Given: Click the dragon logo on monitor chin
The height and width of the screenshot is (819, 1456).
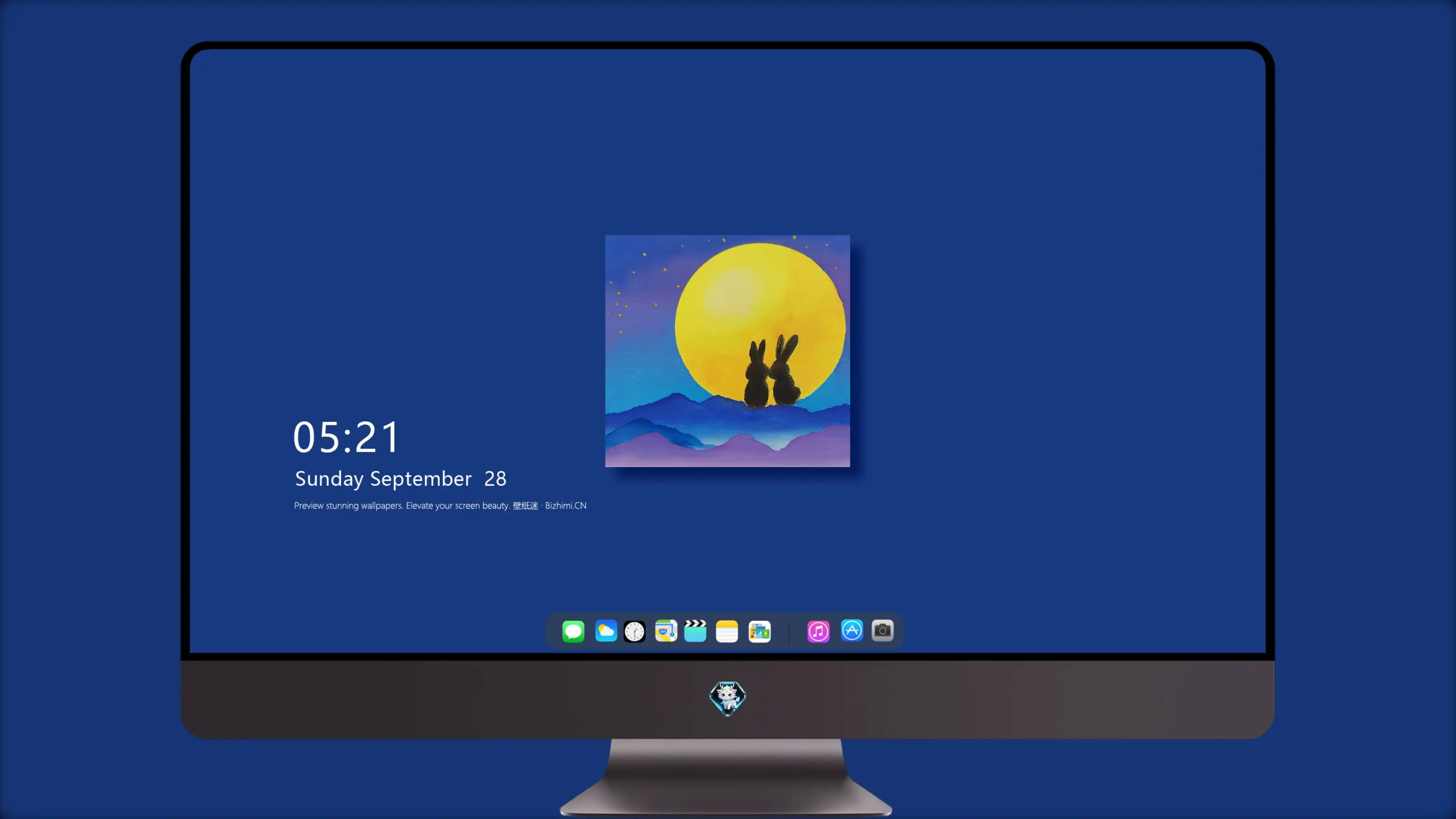Looking at the screenshot, I should click(728, 698).
